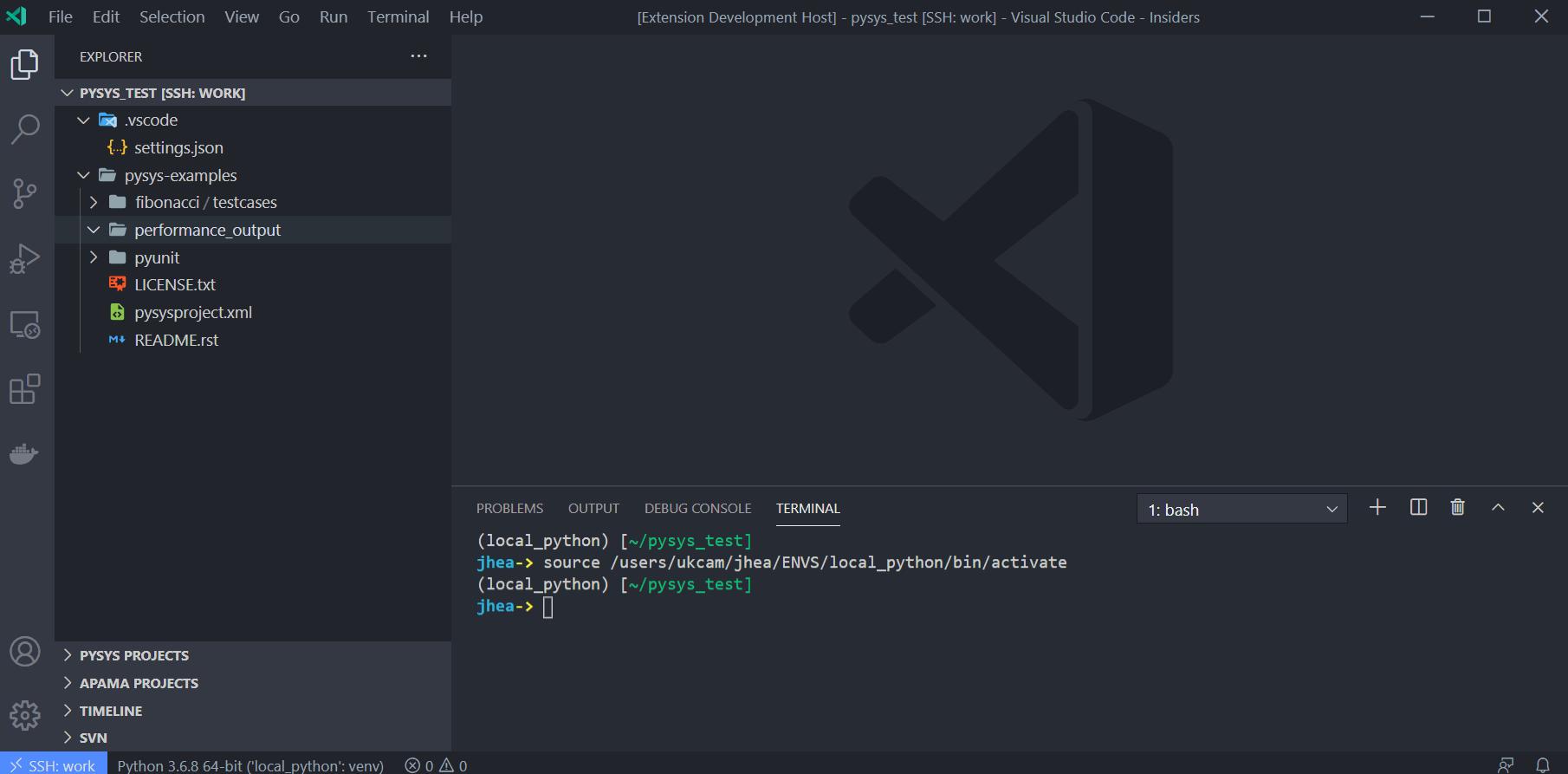The image size is (1568, 774).
Task: Open LICENSE.txt file
Action: [x=174, y=284]
